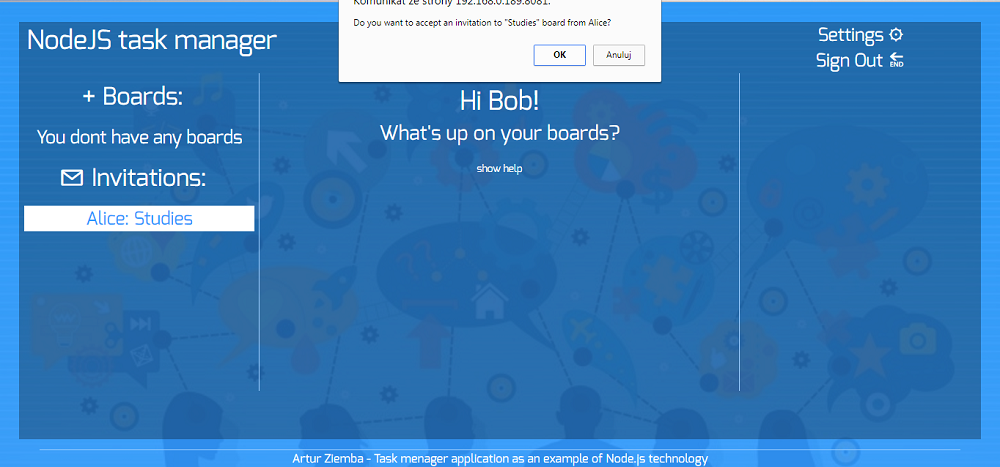The image size is (1000, 467).
Task: Click the camera icon in the background
Action: click(x=916, y=340)
